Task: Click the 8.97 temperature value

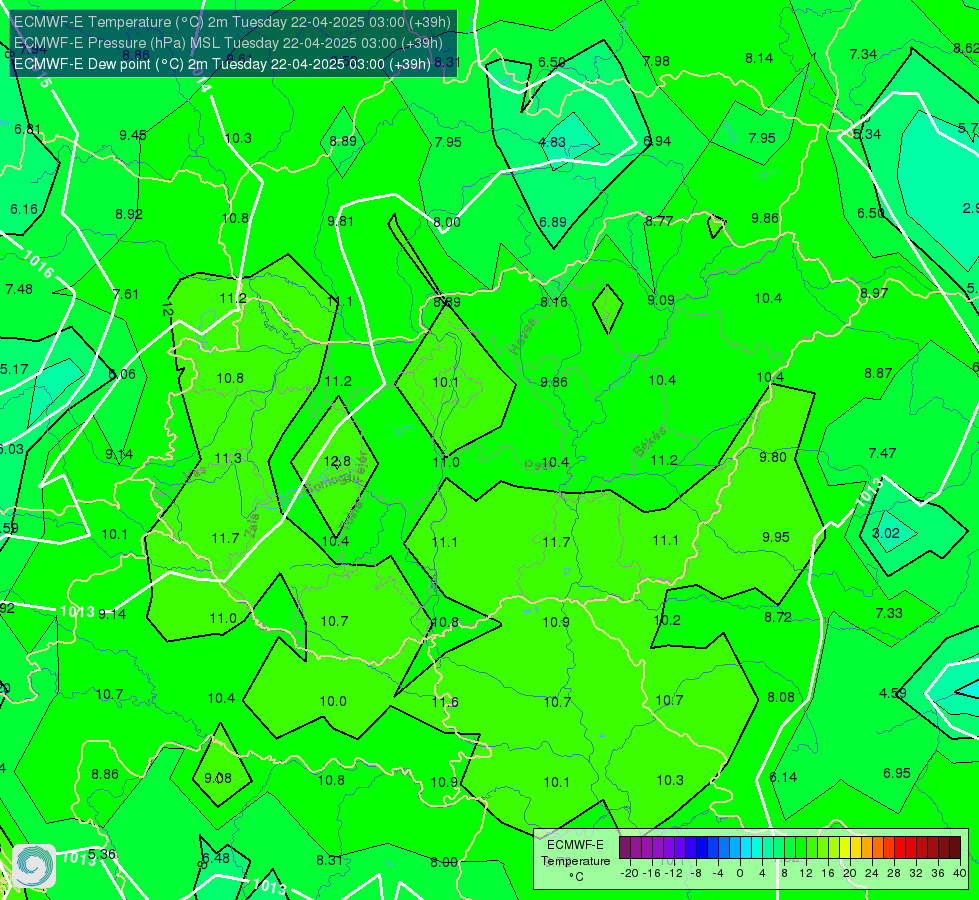Action: [x=873, y=293]
